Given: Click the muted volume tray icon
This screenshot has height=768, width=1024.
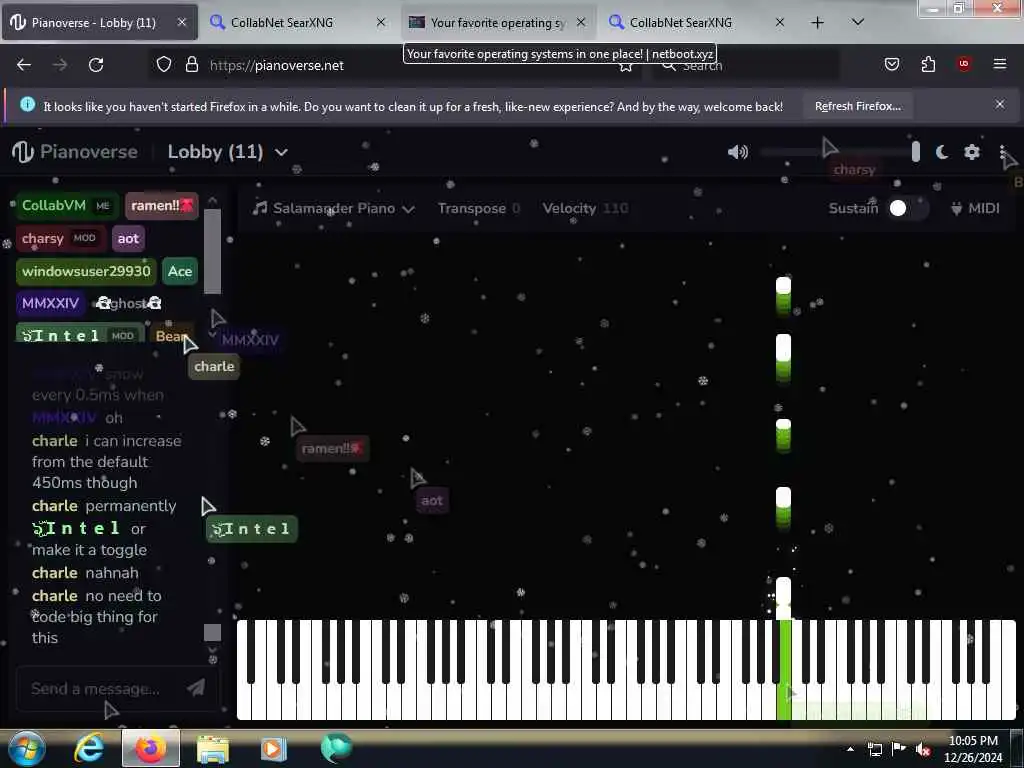Looking at the screenshot, I should tap(923, 749).
